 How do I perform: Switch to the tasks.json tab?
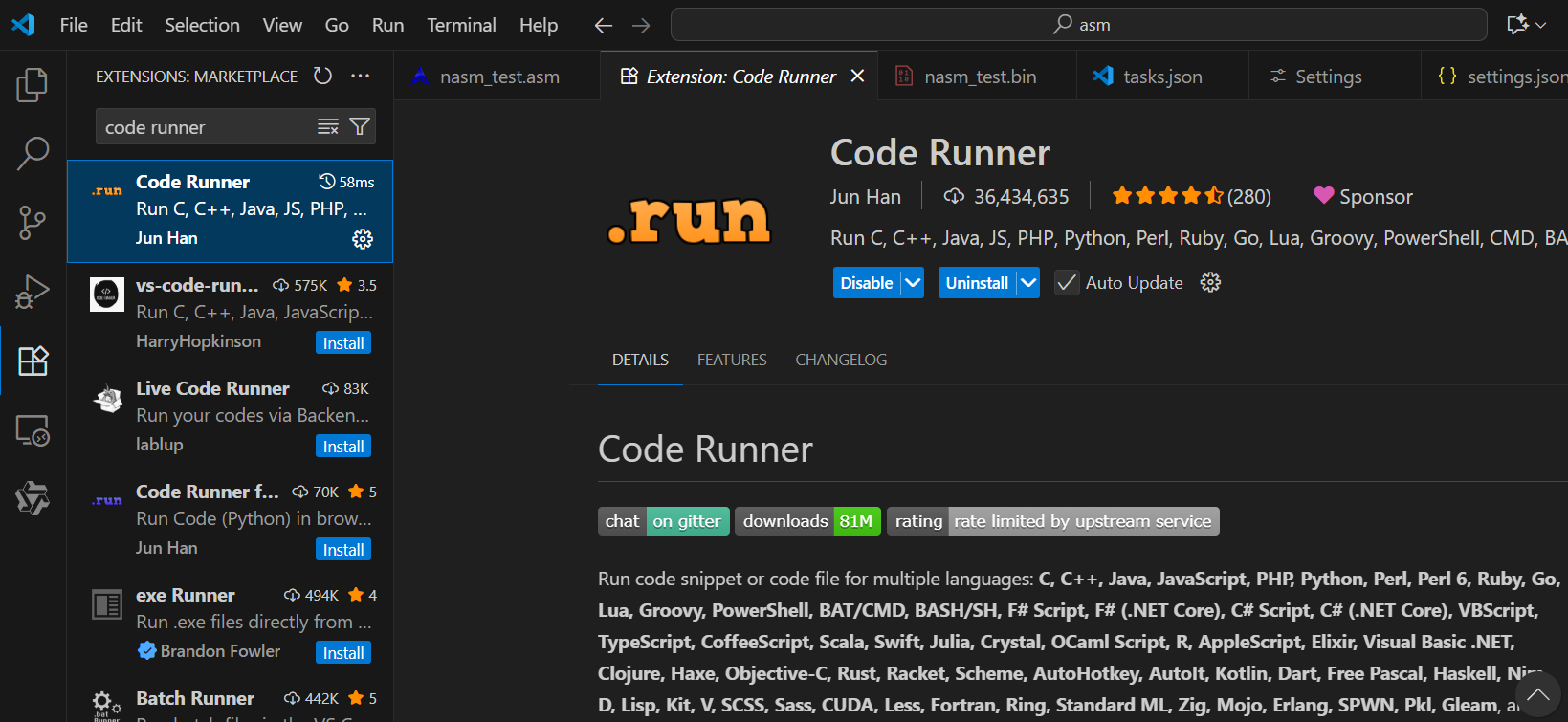coord(1162,76)
